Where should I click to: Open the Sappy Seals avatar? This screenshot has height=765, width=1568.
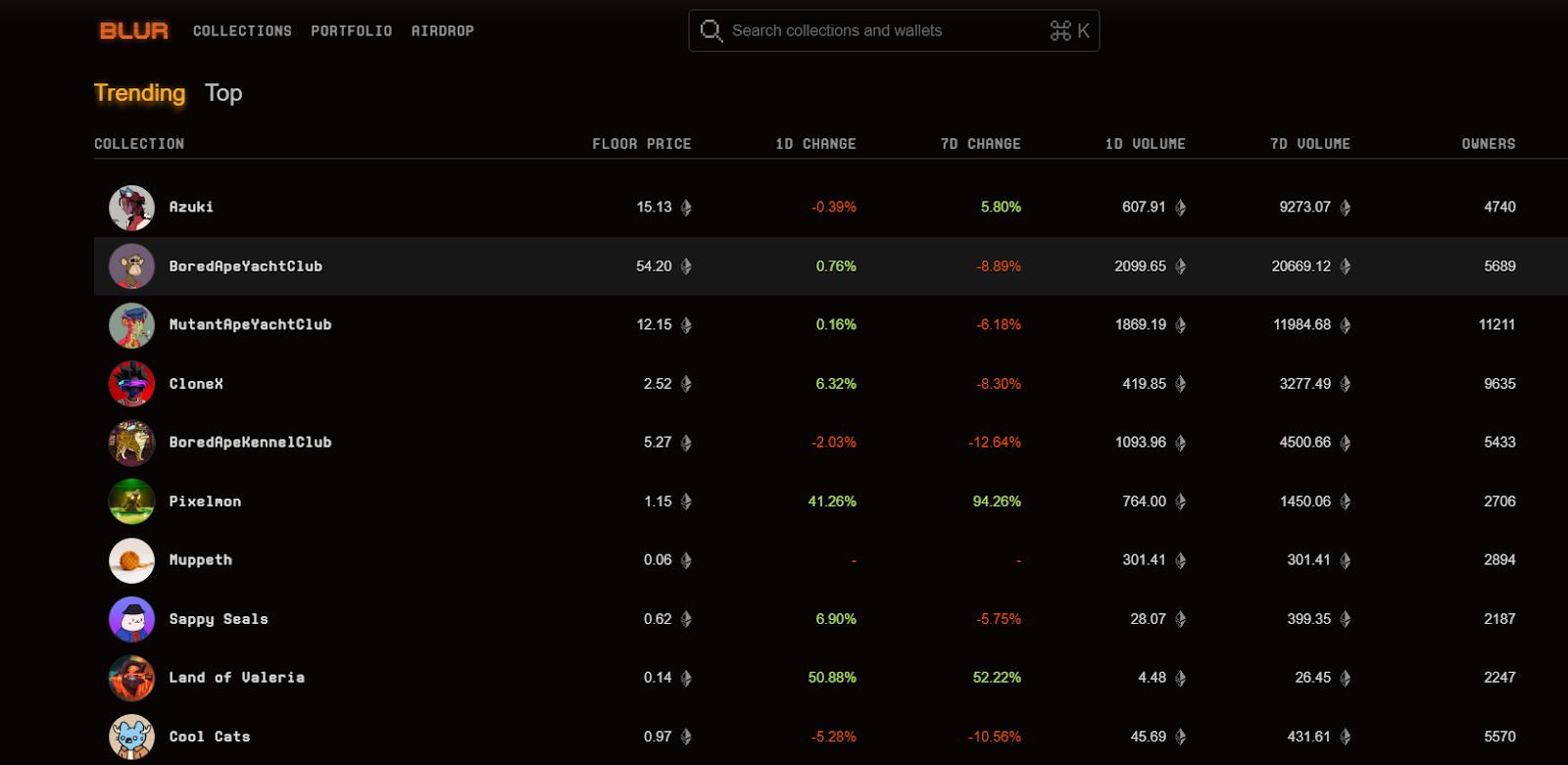pos(131,619)
